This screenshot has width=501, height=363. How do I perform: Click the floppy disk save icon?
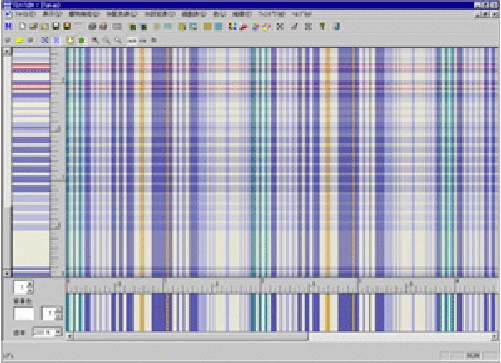click(x=56, y=26)
